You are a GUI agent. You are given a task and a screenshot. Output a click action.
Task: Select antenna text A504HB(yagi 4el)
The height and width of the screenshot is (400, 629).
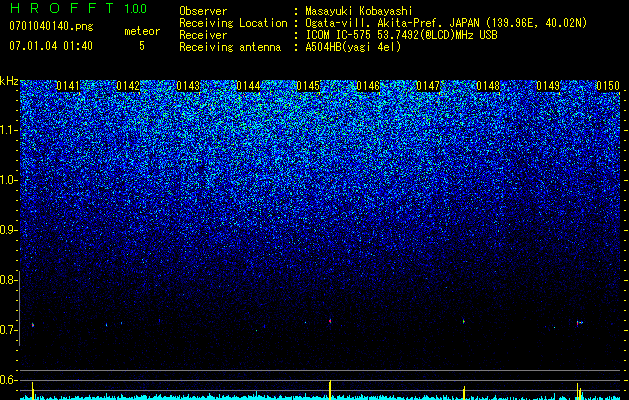pos(353,47)
